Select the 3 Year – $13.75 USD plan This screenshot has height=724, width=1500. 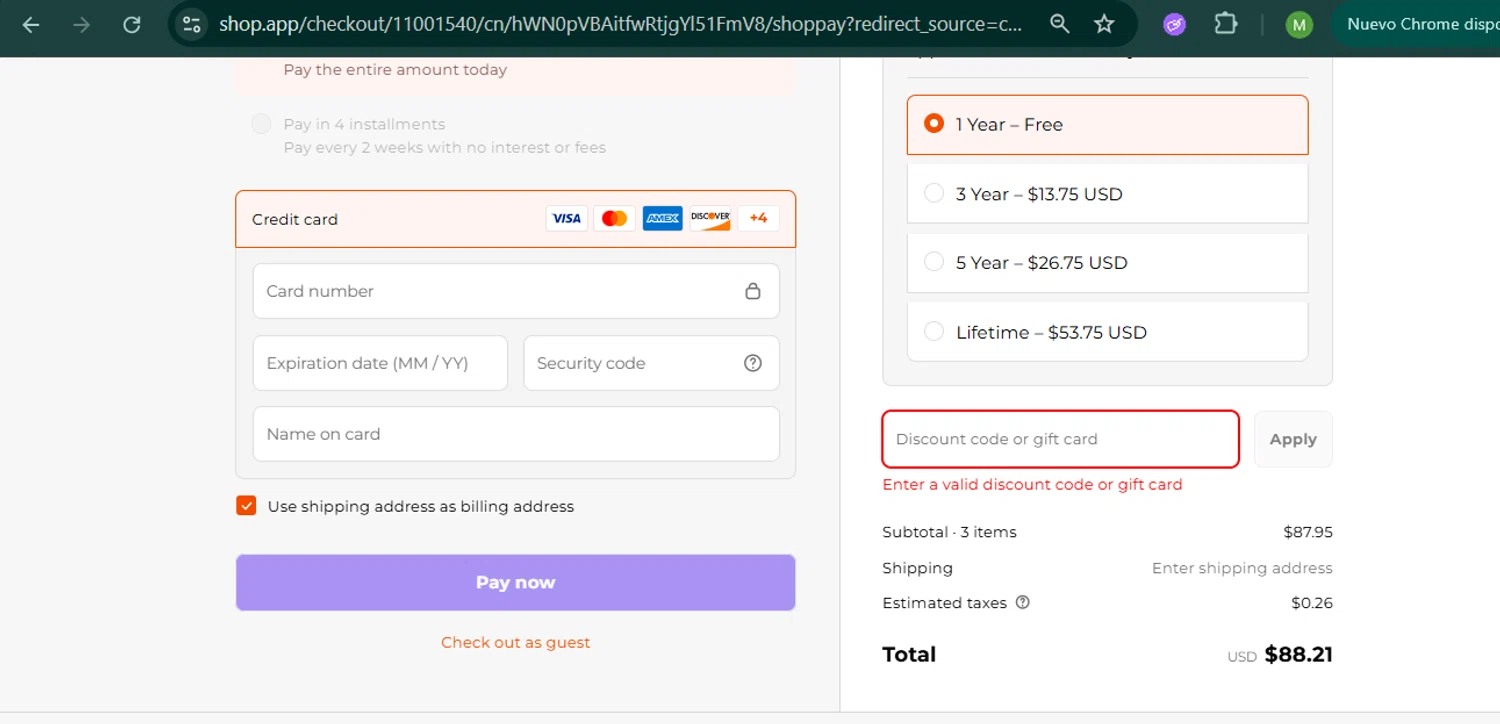pyautogui.click(x=934, y=194)
